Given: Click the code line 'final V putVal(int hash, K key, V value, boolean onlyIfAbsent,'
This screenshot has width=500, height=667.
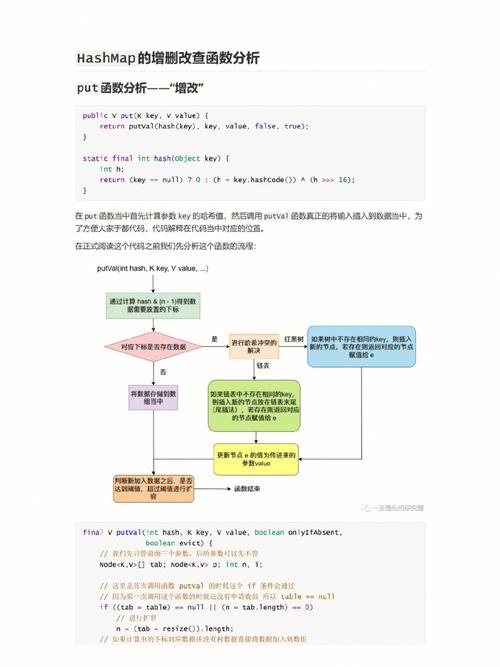Looking at the screenshot, I should pyautogui.click(x=212, y=532).
